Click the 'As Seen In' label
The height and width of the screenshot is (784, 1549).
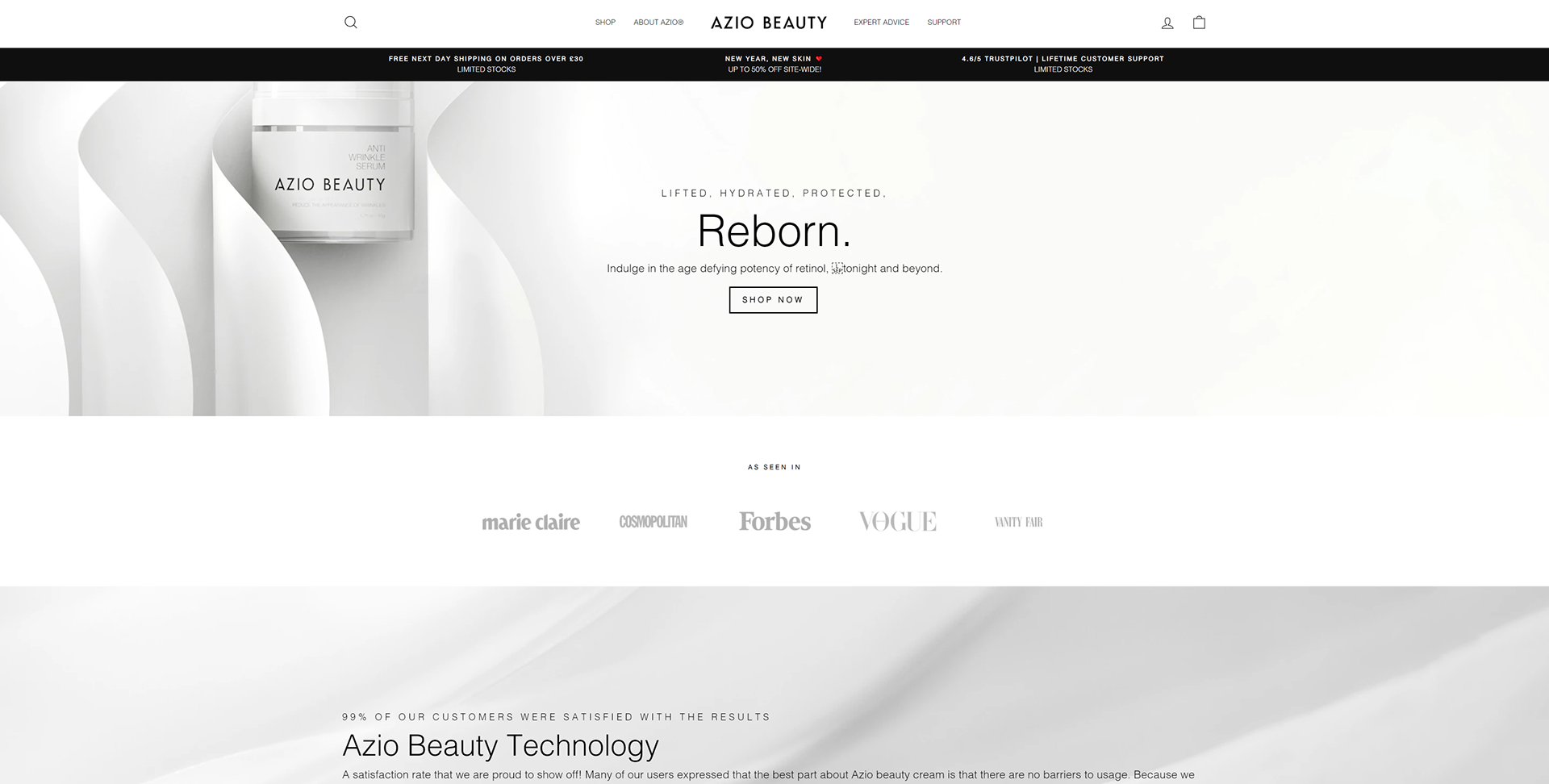click(x=774, y=467)
